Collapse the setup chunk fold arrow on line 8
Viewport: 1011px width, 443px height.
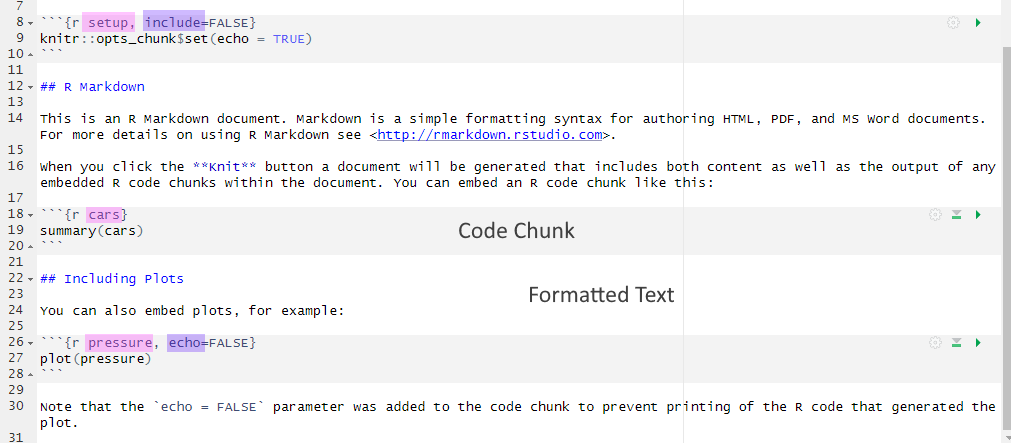click(x=30, y=24)
